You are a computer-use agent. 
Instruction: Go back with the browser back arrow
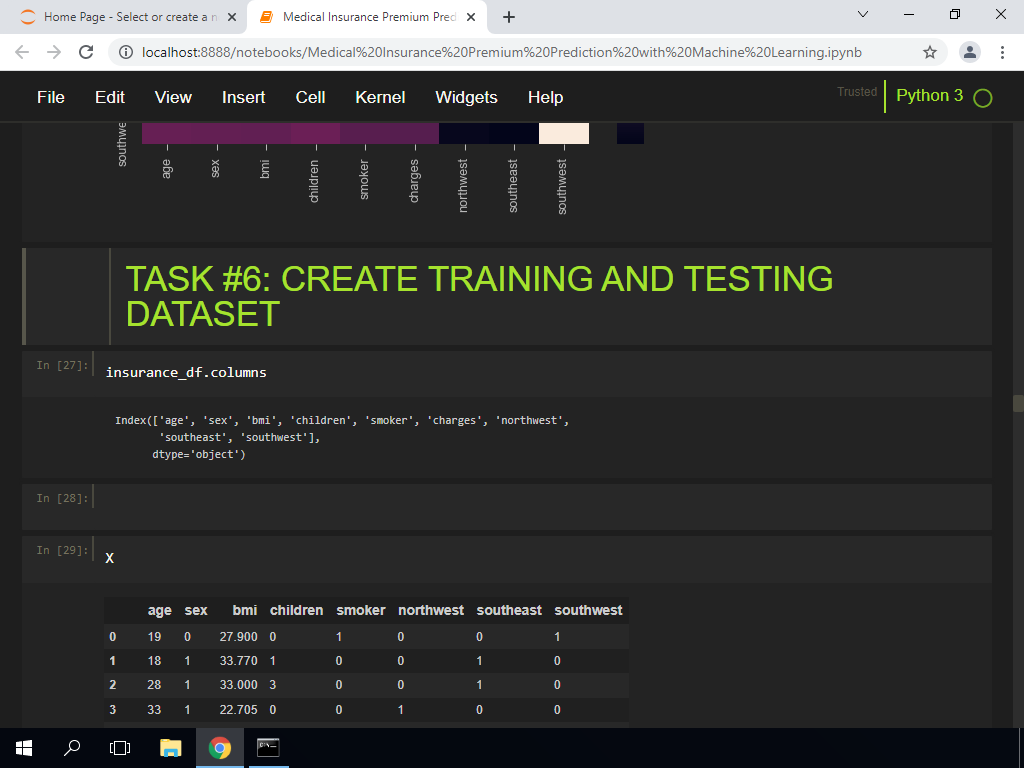pyautogui.click(x=22, y=52)
